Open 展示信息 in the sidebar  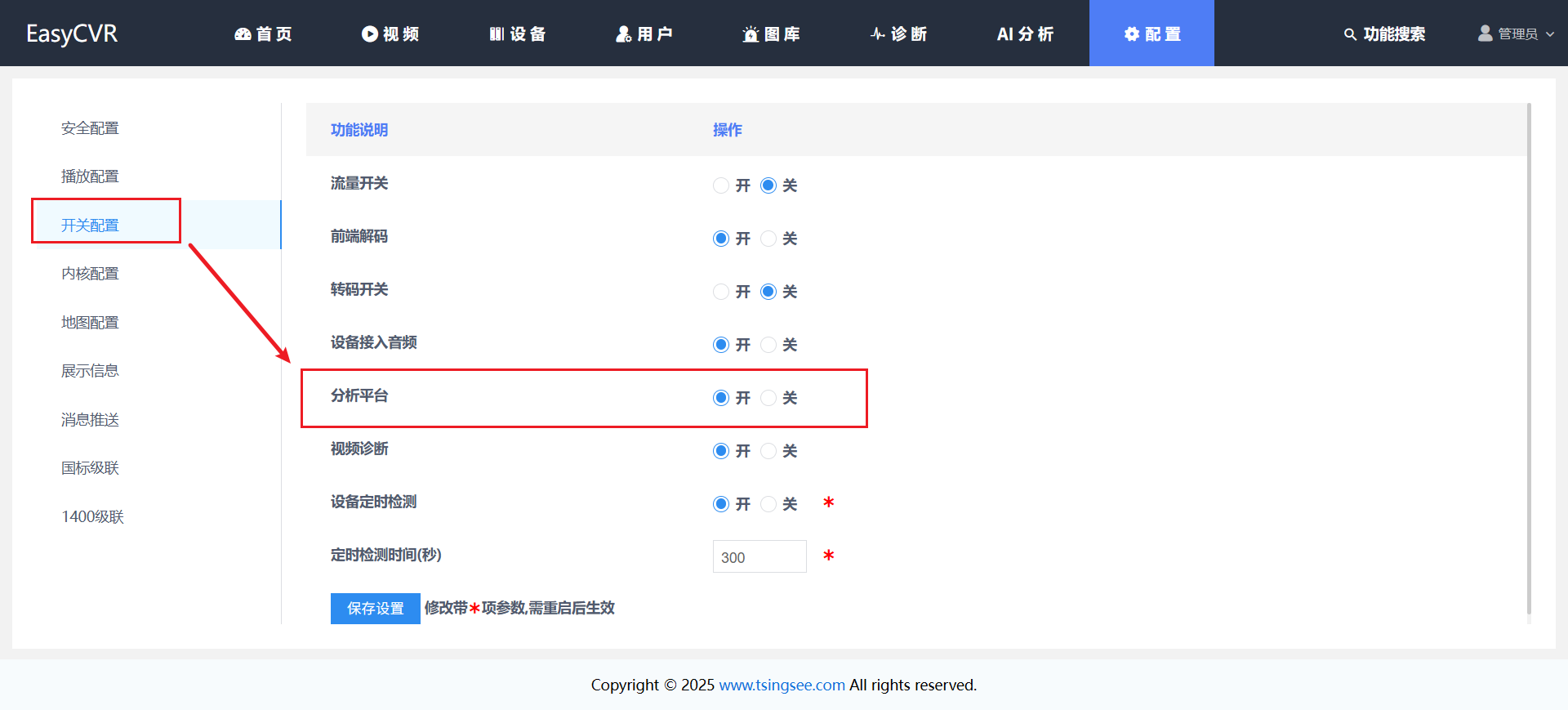point(90,371)
